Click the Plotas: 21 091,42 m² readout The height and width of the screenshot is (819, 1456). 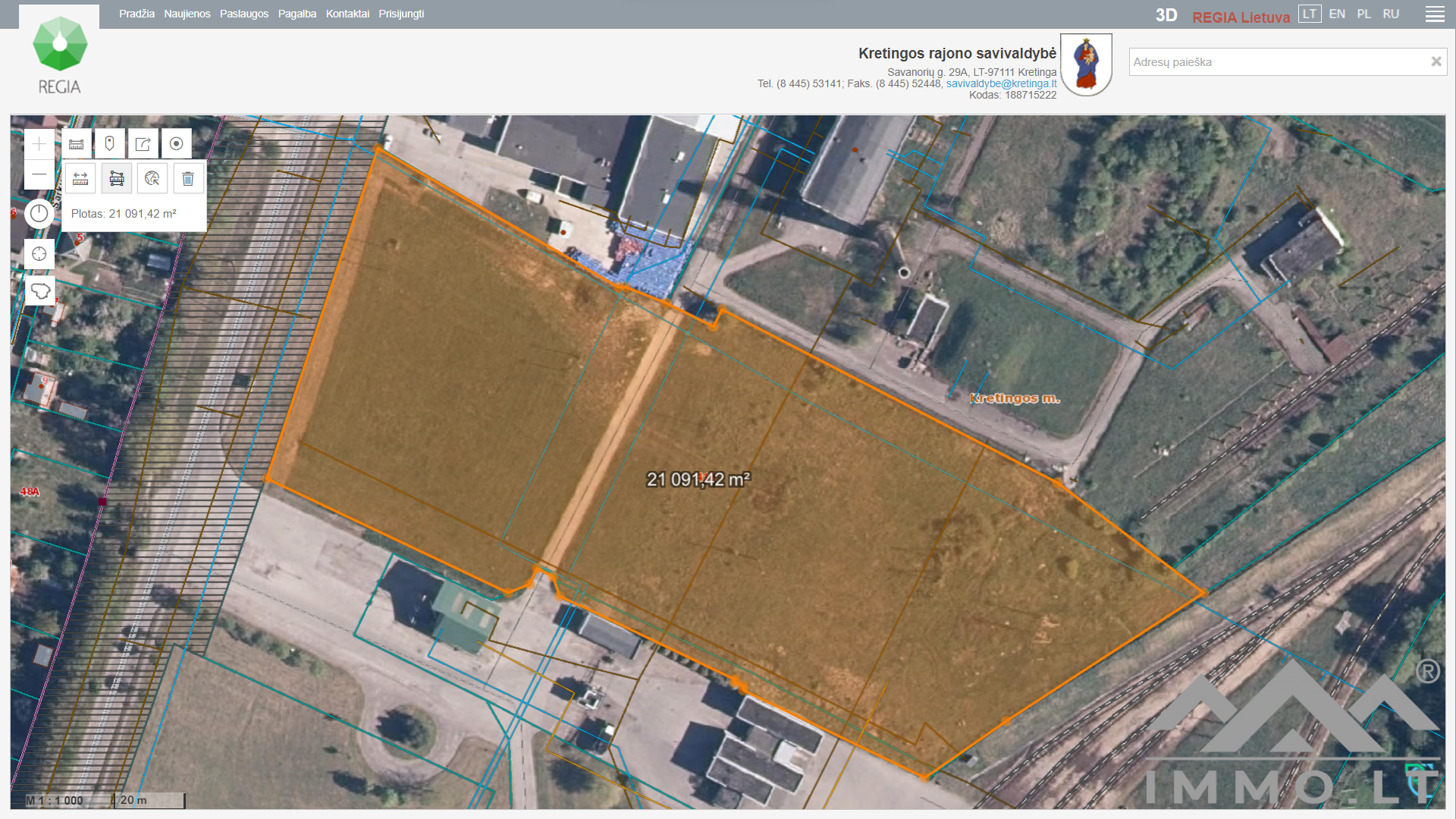click(124, 214)
